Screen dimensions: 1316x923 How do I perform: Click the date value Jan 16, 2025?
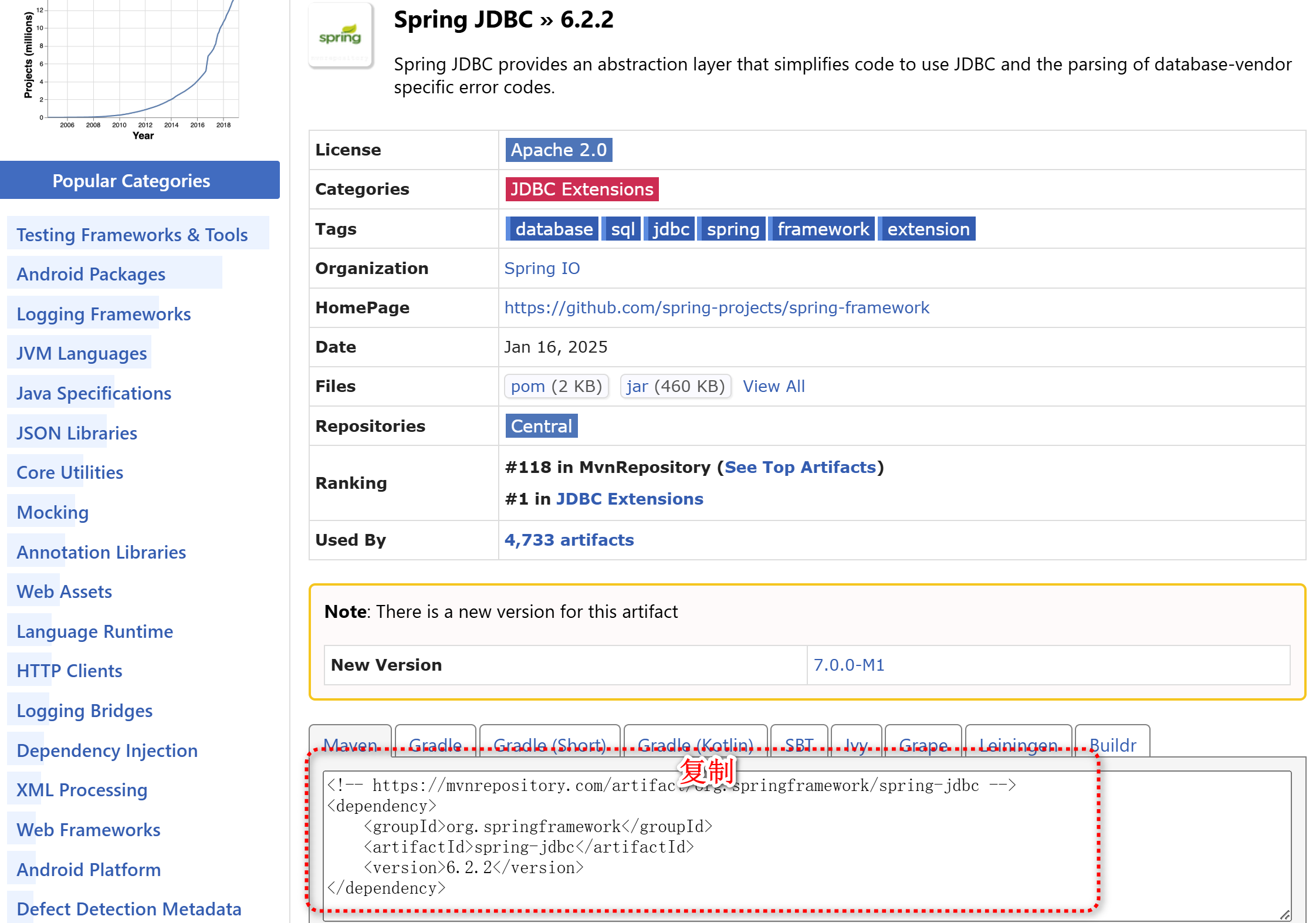tap(556, 347)
